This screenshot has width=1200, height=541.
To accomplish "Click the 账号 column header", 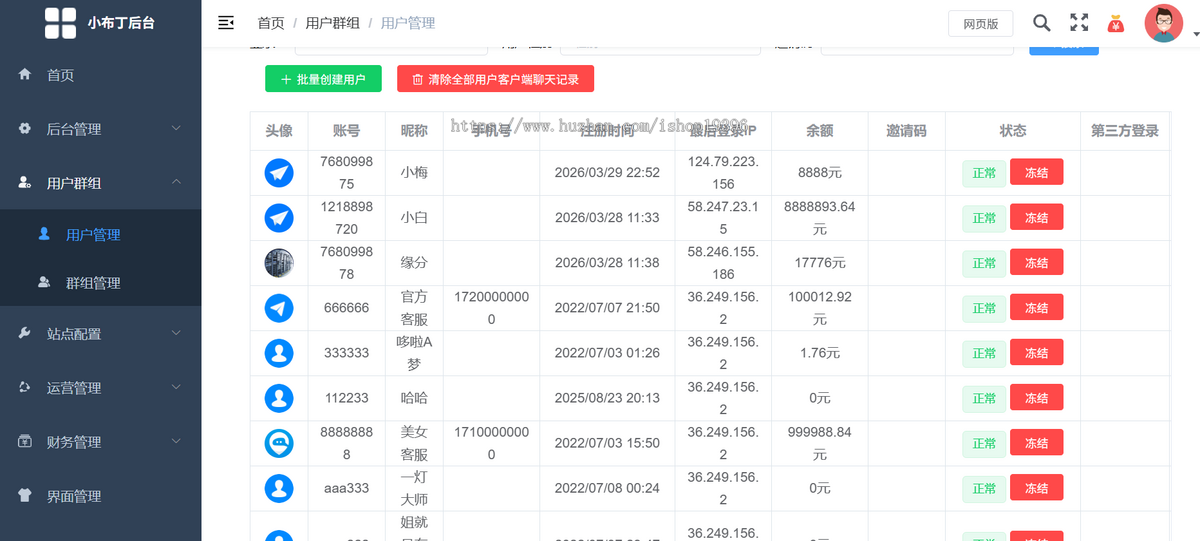I will pyautogui.click(x=347, y=131).
